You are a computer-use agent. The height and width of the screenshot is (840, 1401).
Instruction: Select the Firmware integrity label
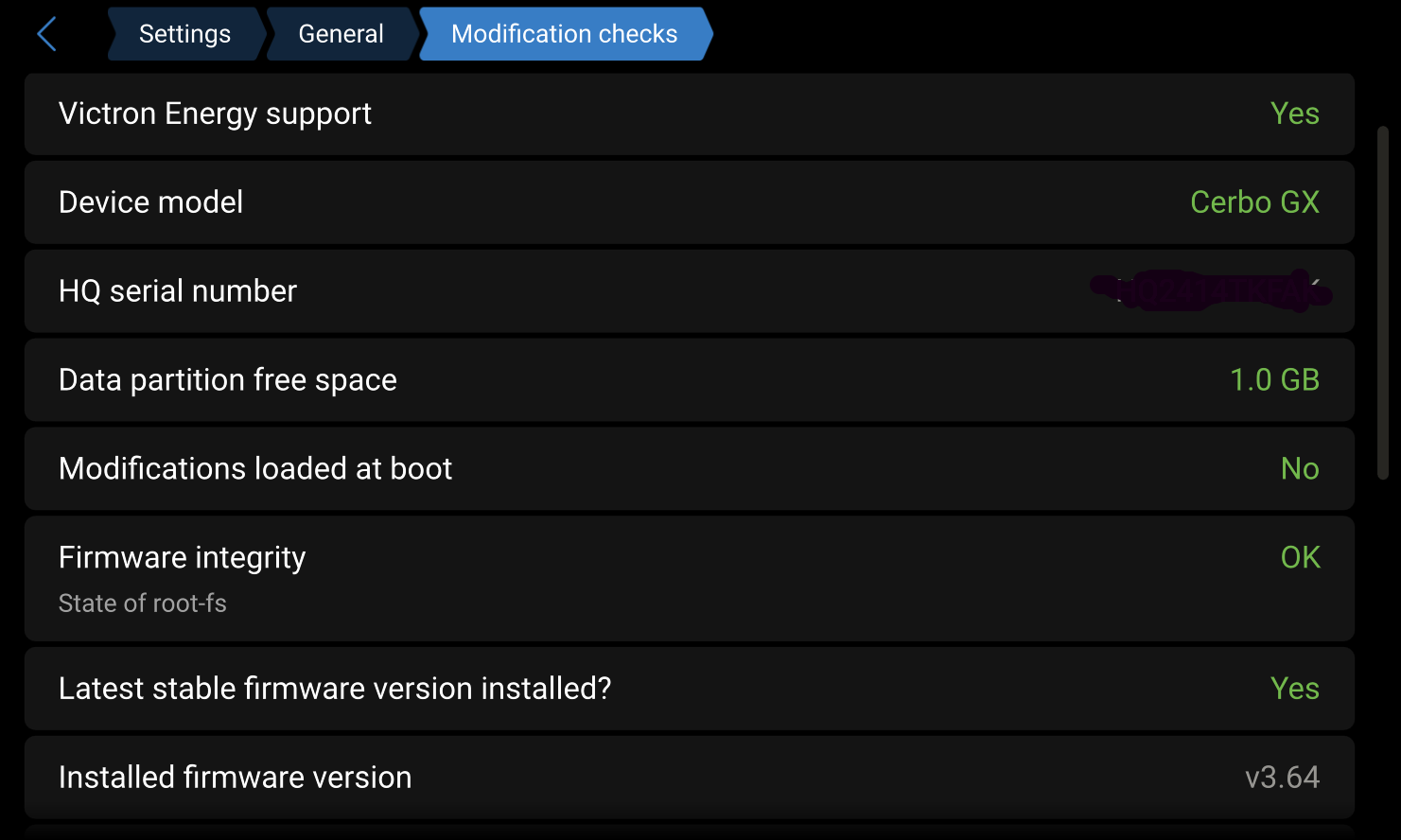click(183, 558)
